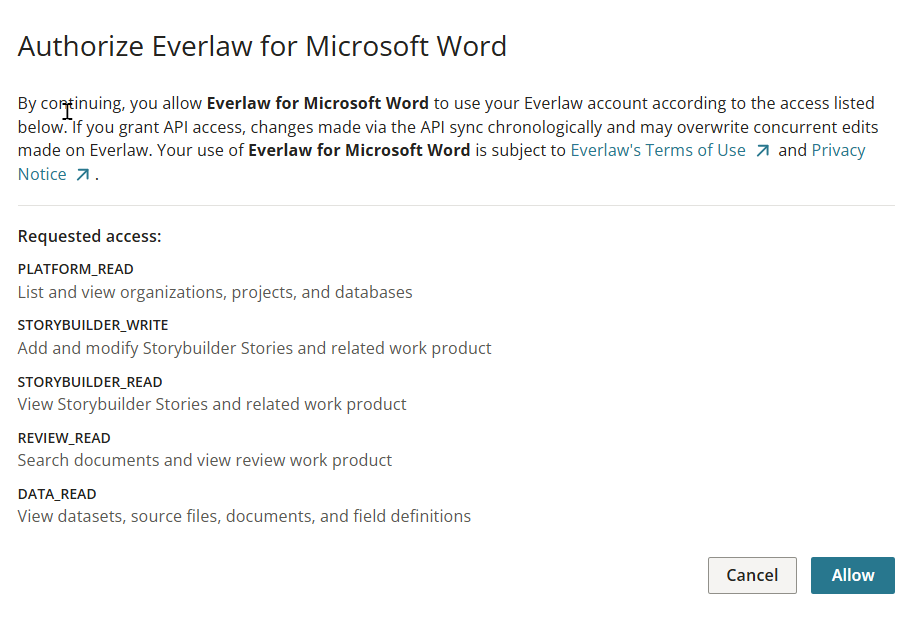Click the STORYBUILDER_WRITE scope label
This screenshot has height=622, width=919.
point(93,325)
